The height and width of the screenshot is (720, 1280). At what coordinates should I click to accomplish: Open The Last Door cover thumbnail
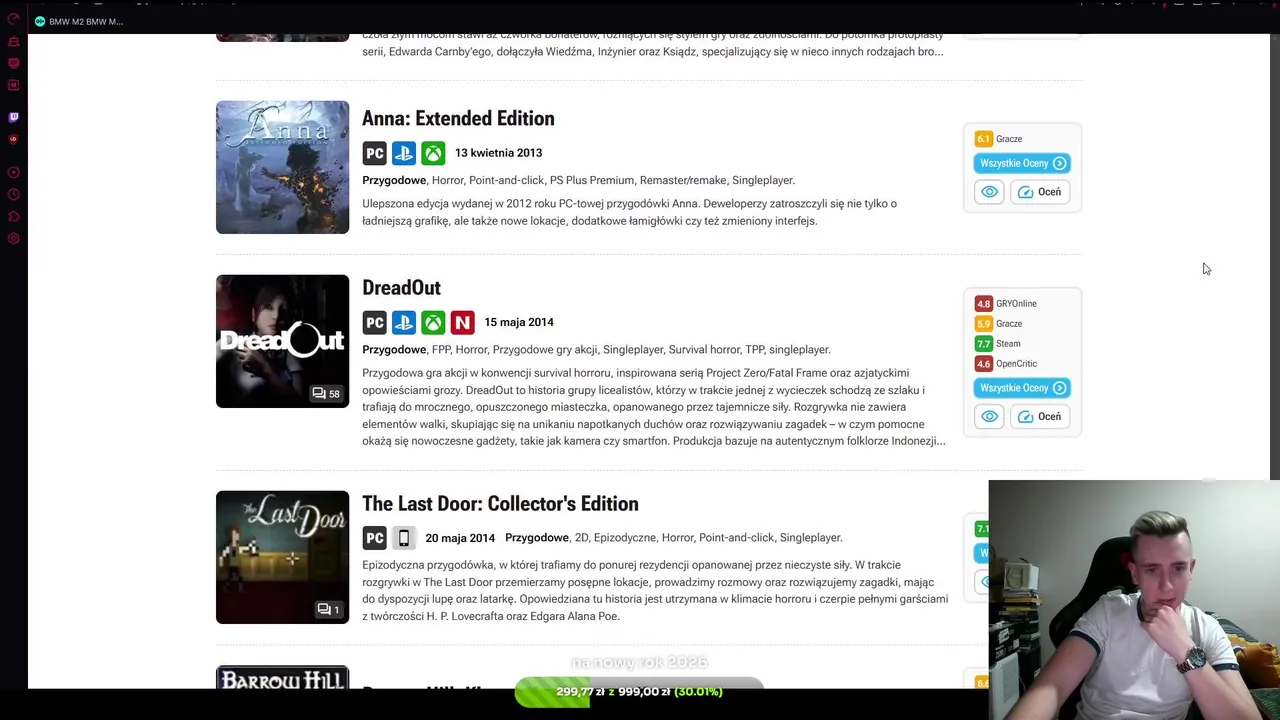point(282,557)
